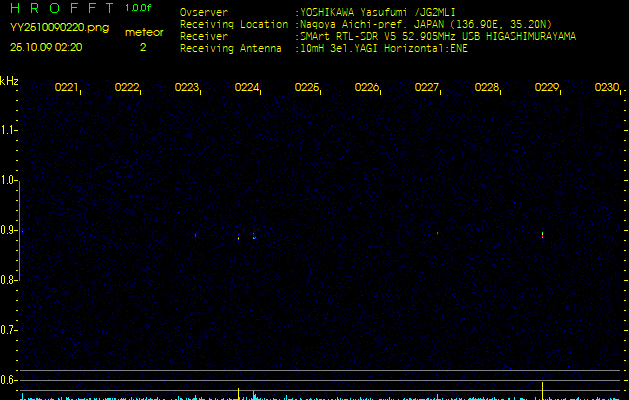Click the 0223 time marker

tap(187, 87)
